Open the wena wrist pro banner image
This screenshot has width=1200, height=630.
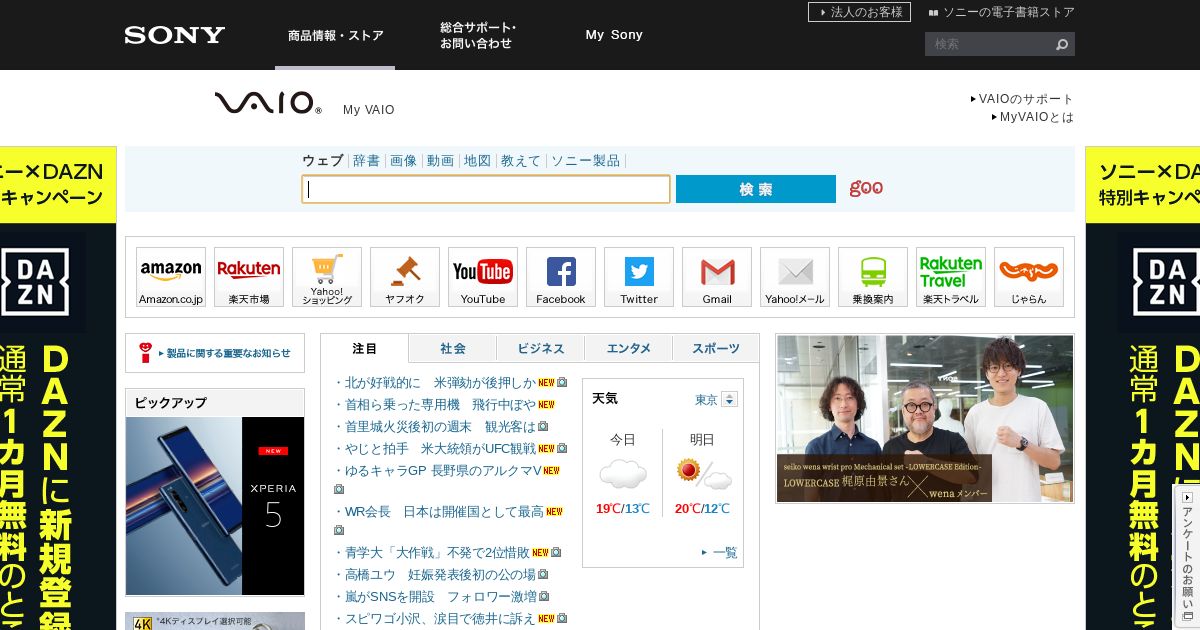(x=925, y=418)
